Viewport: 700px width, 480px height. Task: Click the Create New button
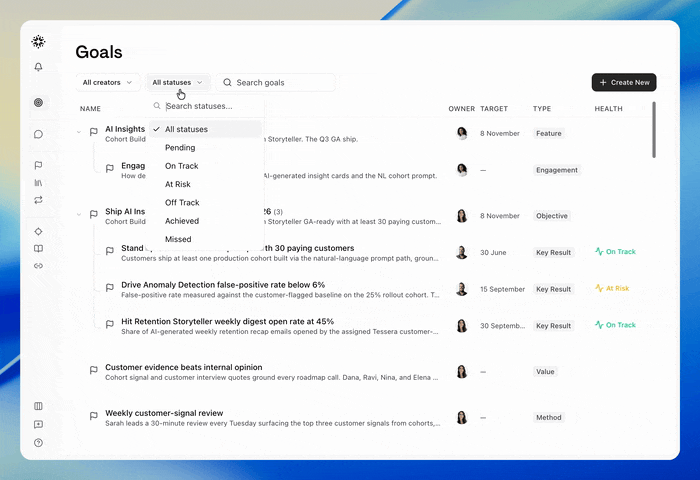click(x=624, y=82)
